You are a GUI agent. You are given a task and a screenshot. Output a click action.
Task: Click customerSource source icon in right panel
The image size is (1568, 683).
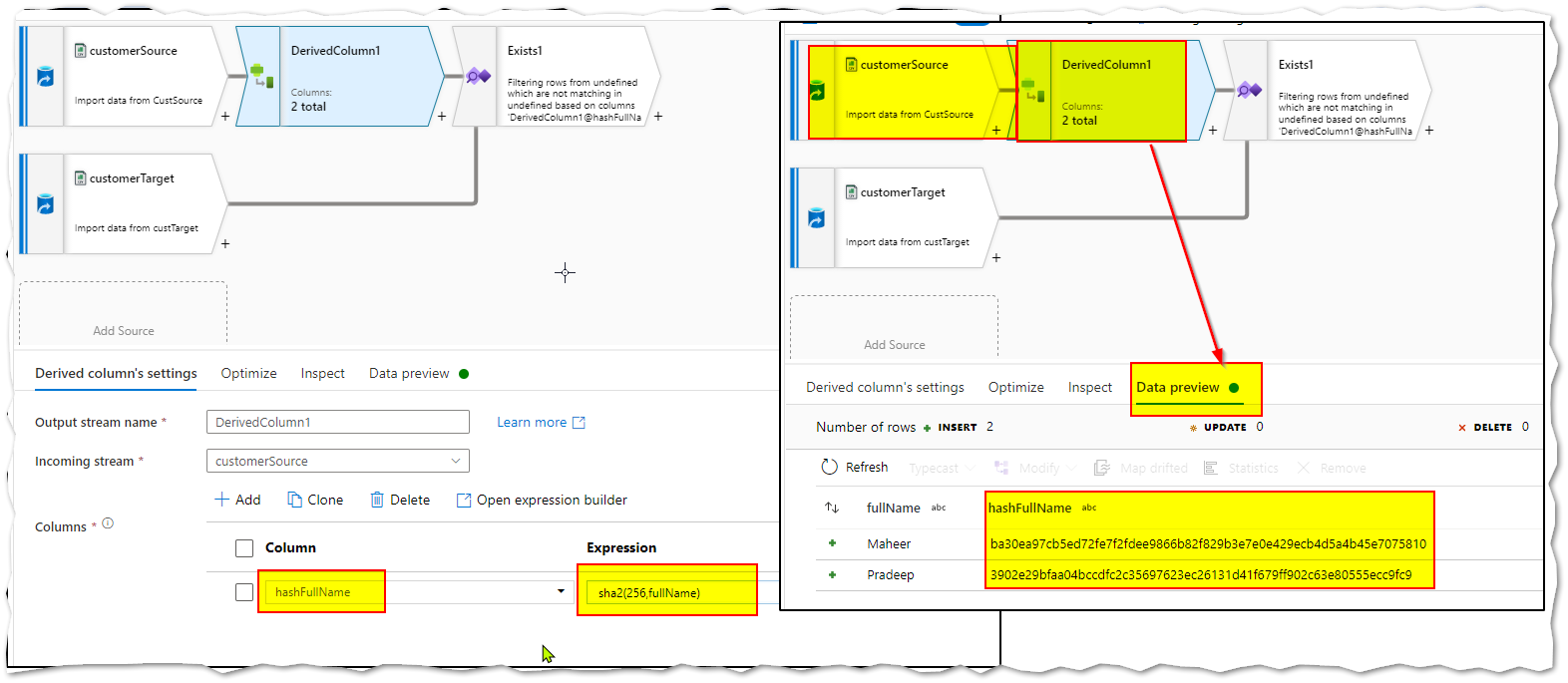point(816,91)
